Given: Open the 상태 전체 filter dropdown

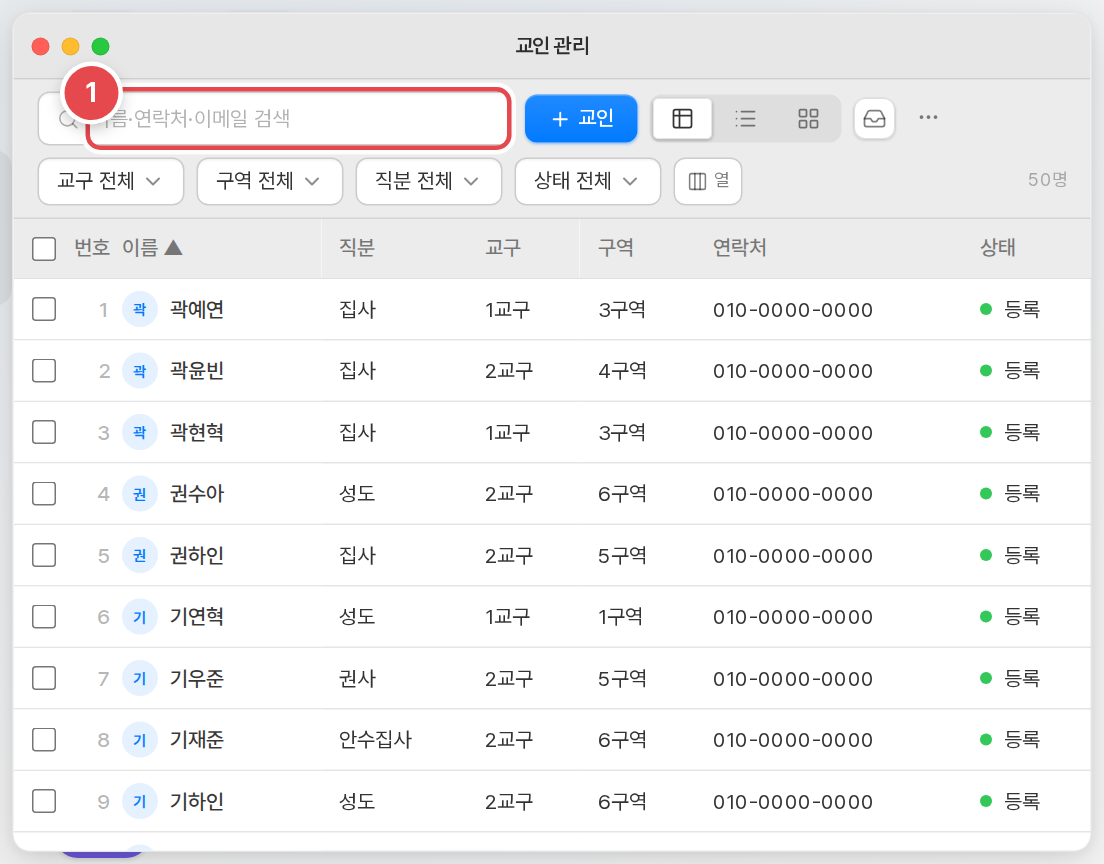Looking at the screenshot, I should coord(588,182).
